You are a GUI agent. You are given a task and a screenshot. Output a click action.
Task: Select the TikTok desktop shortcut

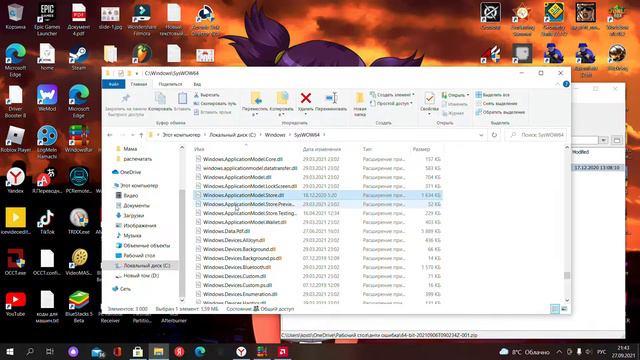click(x=47, y=222)
